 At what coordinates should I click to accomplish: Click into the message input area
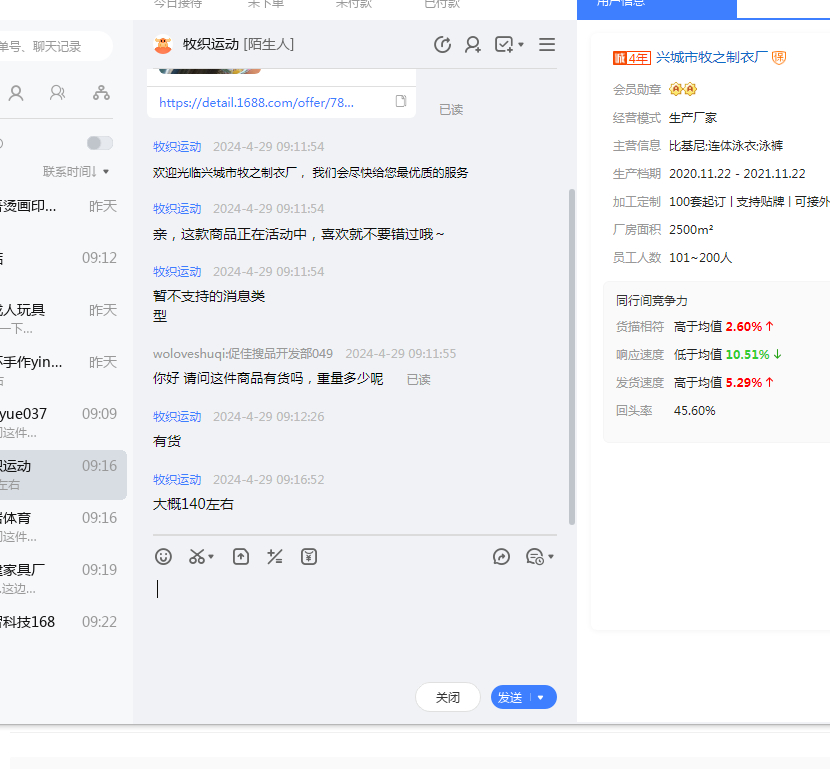(x=350, y=620)
